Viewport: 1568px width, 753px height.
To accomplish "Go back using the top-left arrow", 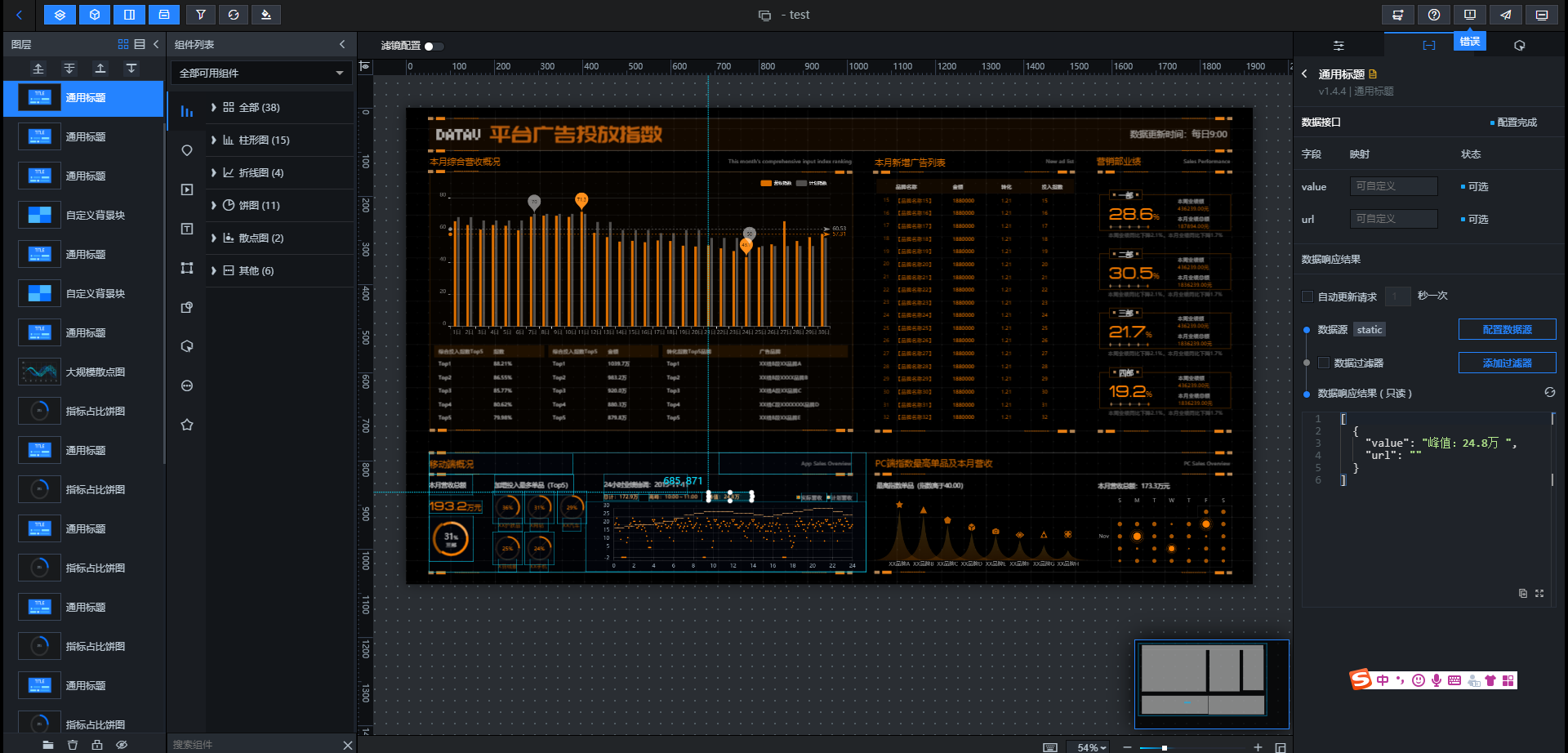I will click(x=19, y=15).
